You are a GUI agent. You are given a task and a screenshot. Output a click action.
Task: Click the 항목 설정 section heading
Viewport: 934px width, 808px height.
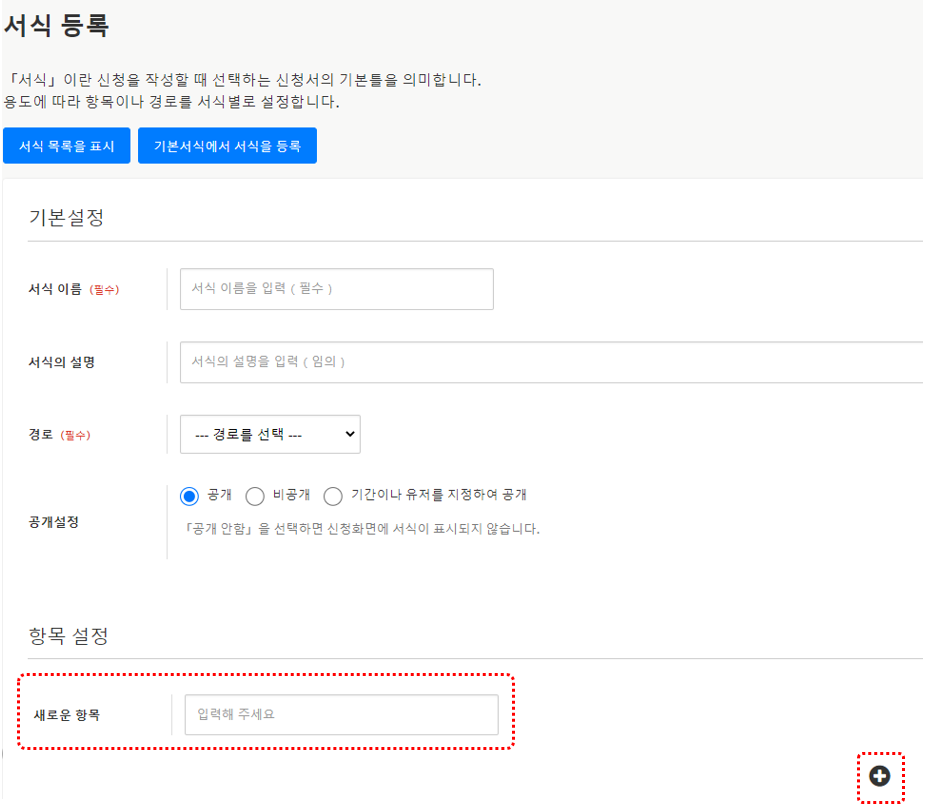coord(68,635)
